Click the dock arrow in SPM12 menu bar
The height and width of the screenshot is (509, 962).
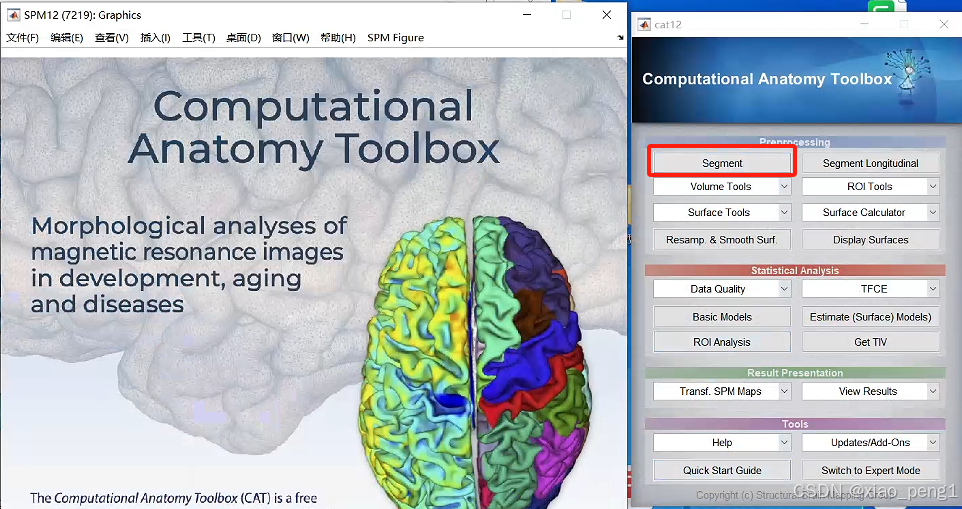point(620,38)
